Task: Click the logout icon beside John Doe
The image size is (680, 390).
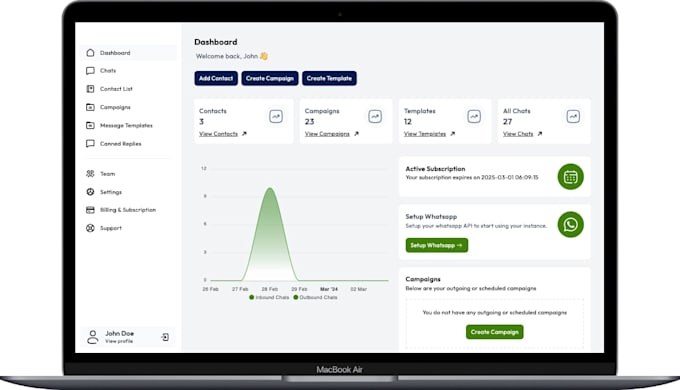Action: coord(165,337)
